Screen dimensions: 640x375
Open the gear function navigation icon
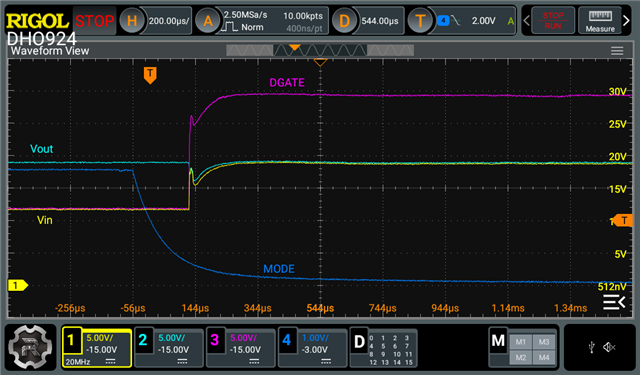pos(31,347)
